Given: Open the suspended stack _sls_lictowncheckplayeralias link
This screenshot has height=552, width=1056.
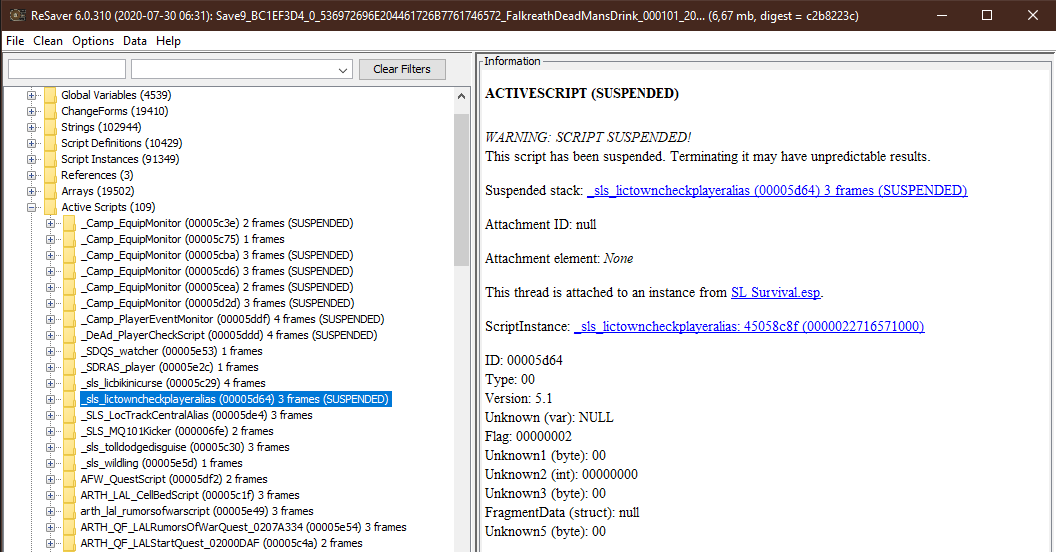Looking at the screenshot, I should pos(777,191).
